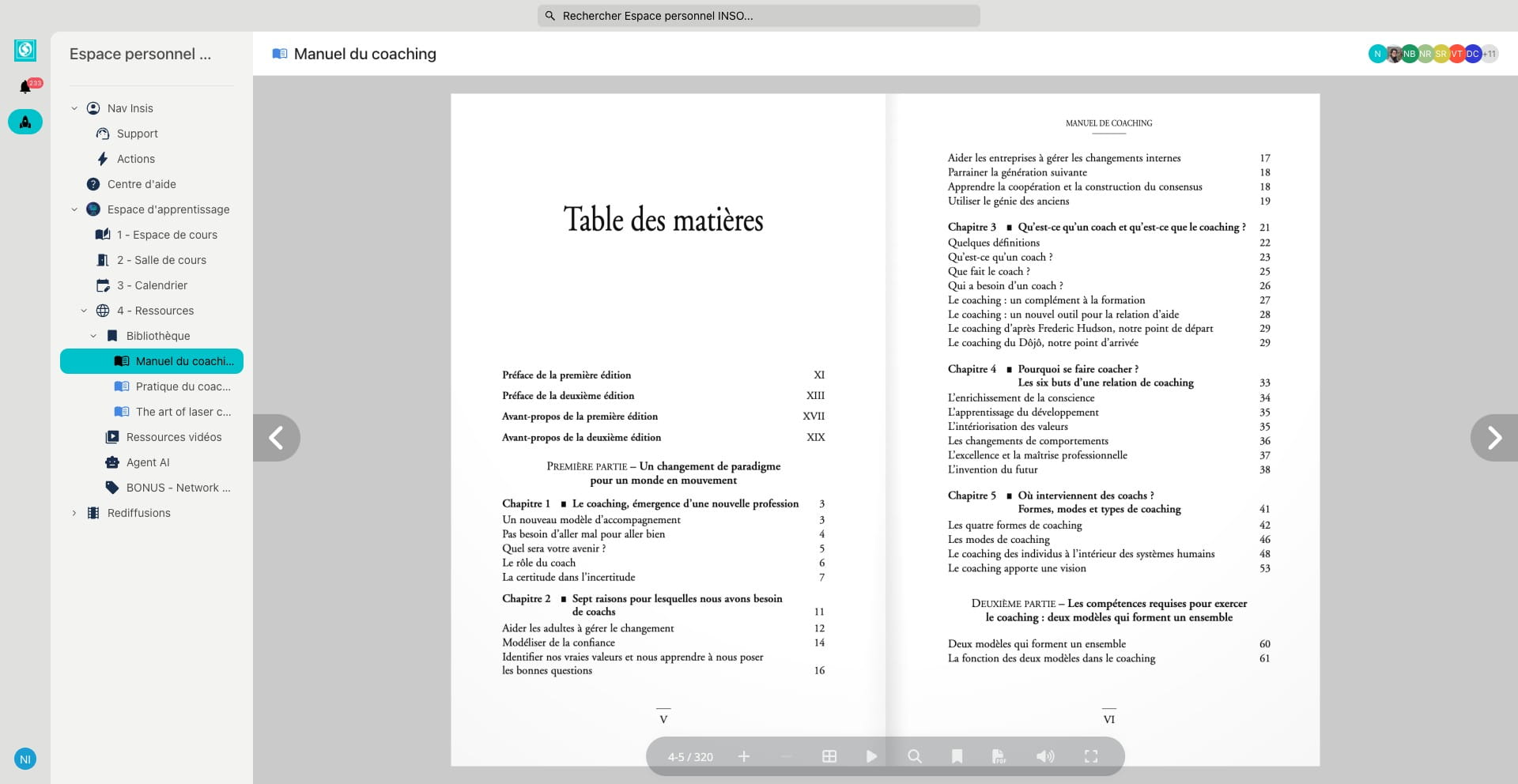Click the page counter 4-5 / 320
Image resolution: width=1518 pixels, height=784 pixels.
click(x=690, y=757)
